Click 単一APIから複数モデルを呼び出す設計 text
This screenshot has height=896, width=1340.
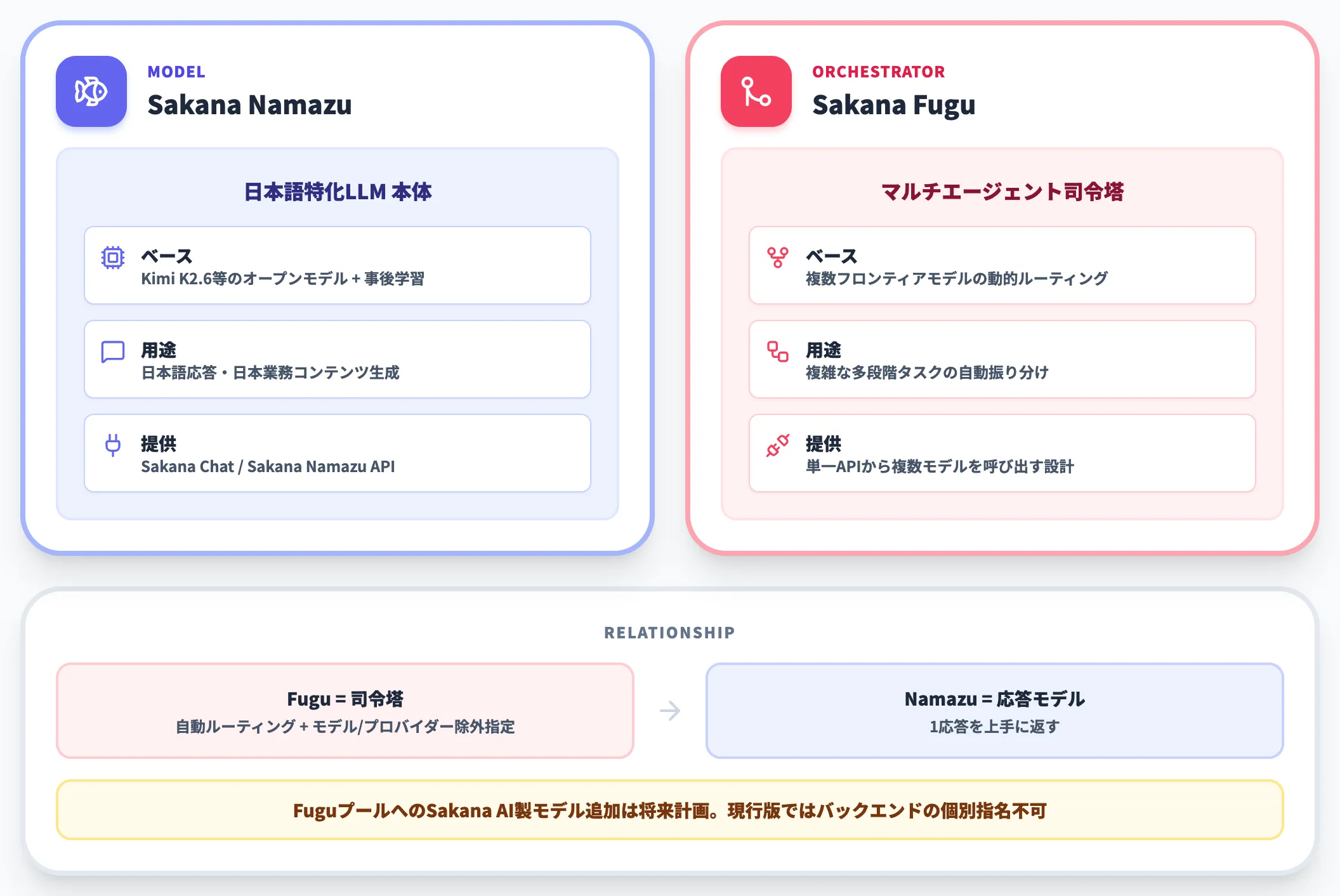tap(940, 466)
